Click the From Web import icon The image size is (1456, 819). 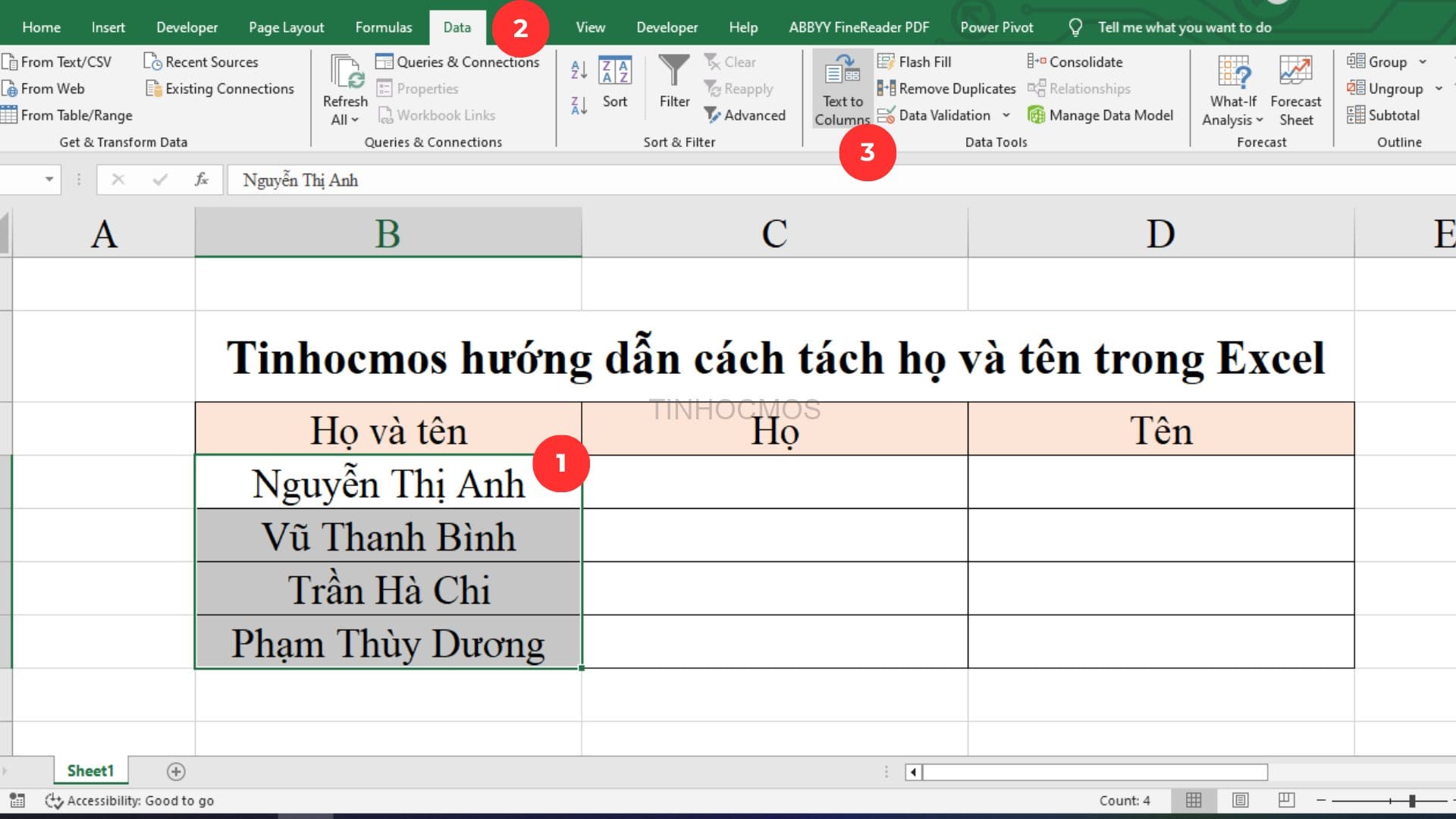[9, 89]
